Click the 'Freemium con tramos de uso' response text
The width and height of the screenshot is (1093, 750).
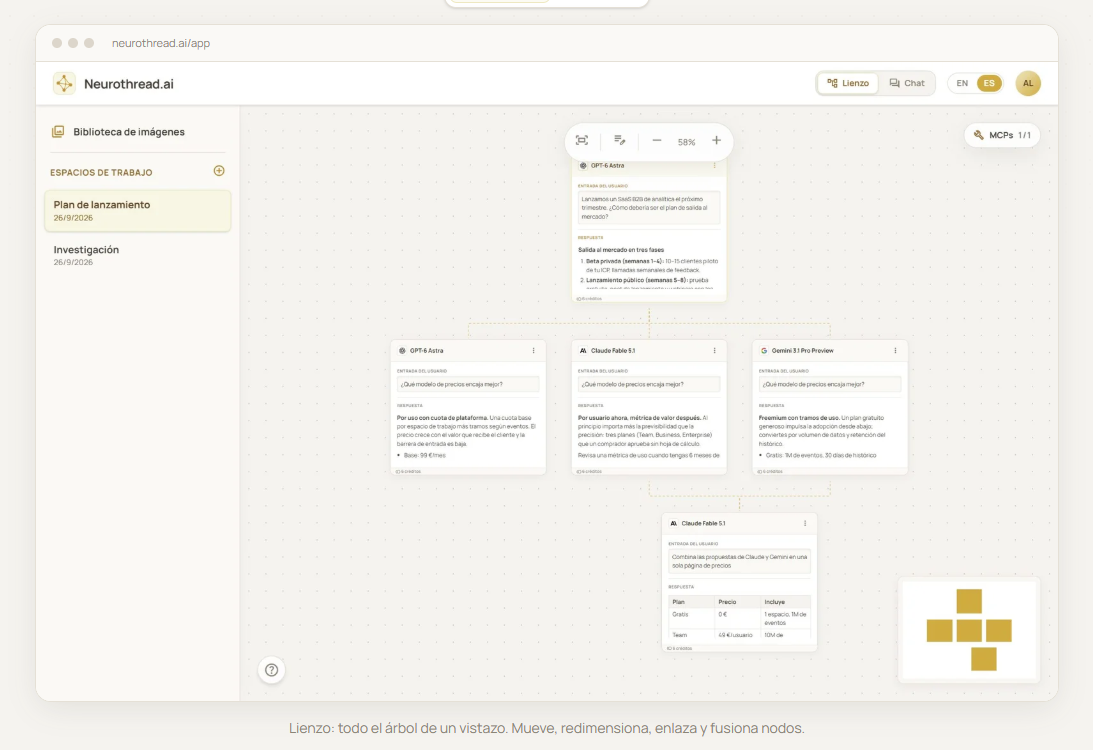[799, 418]
